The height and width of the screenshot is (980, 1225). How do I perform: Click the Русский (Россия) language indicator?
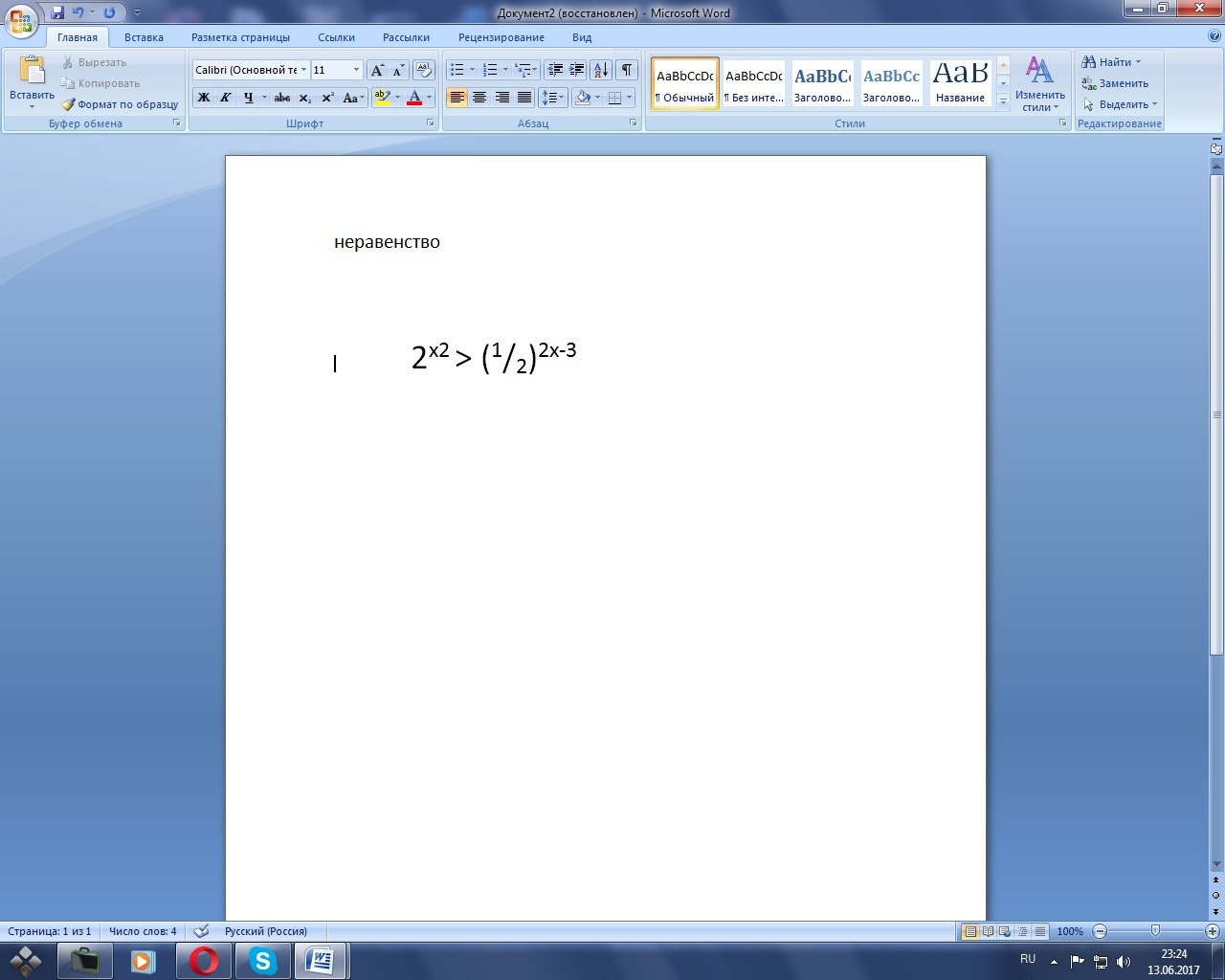click(266, 931)
